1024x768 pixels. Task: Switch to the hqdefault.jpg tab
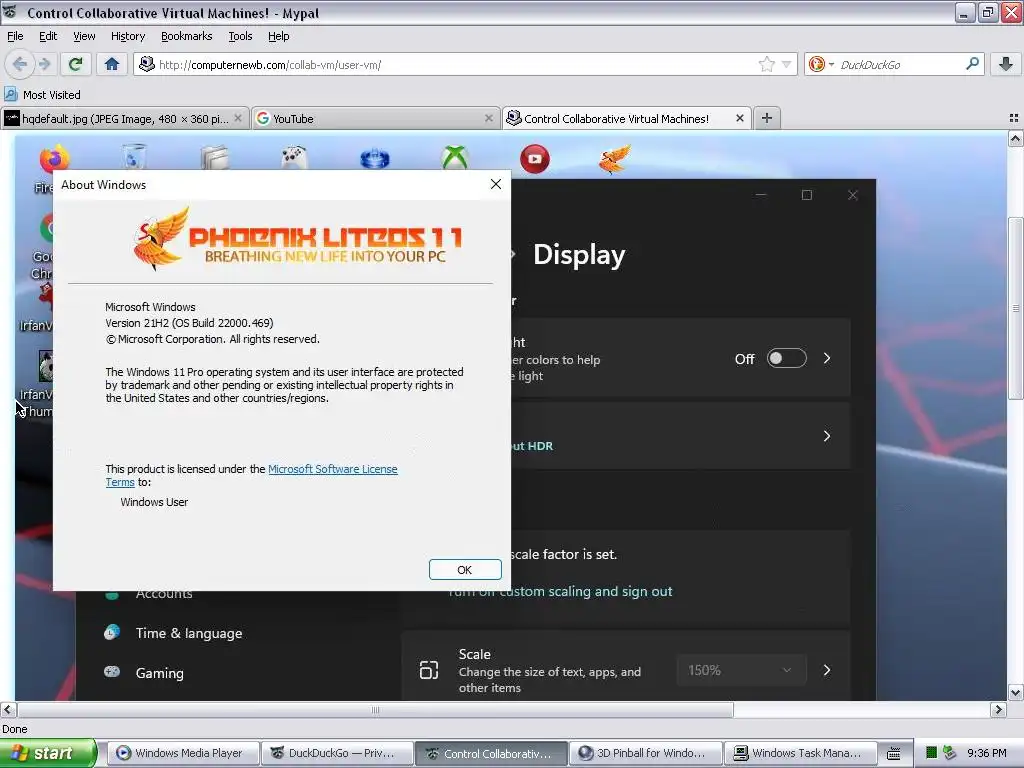124,118
